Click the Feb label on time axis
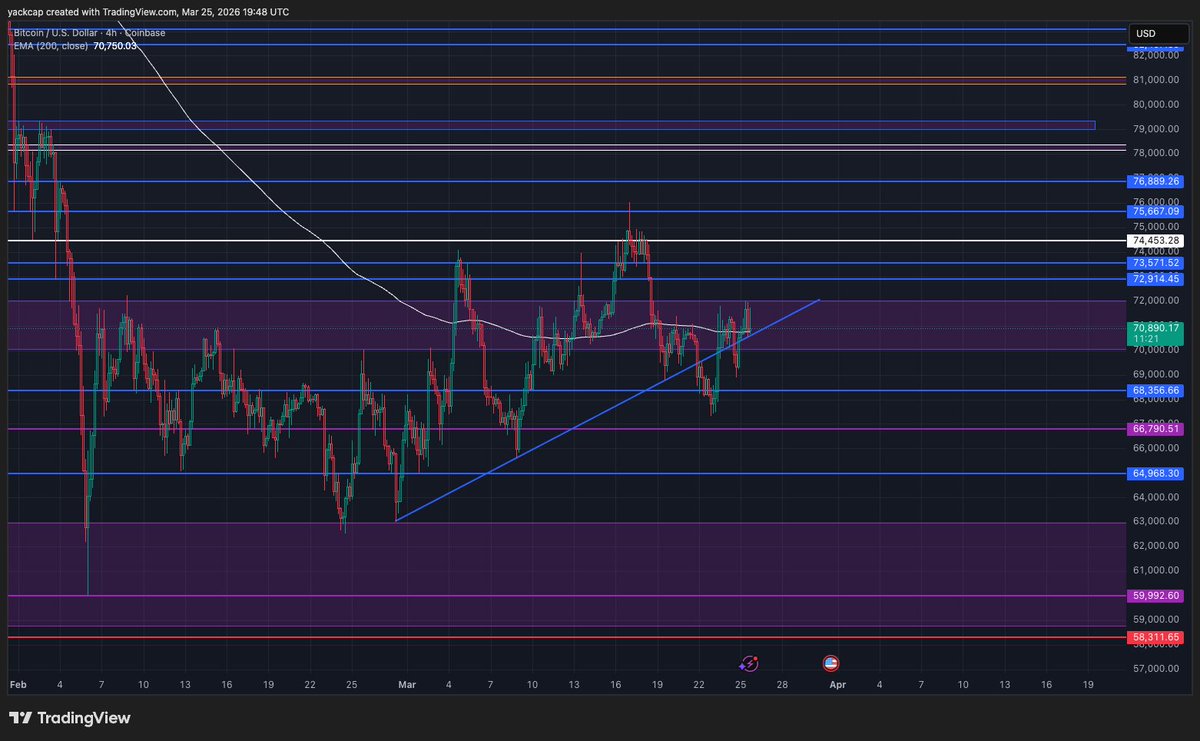This screenshot has width=1200, height=741. (18, 685)
